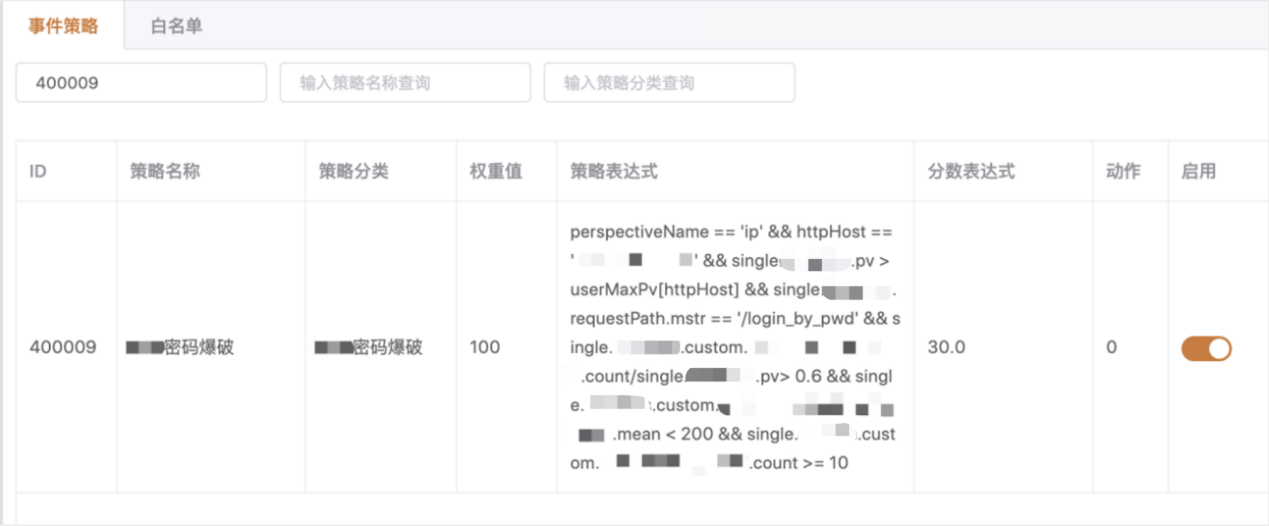1269x526 pixels.
Task: Select the 400009 ID cell in the table row
Action: 63,348
